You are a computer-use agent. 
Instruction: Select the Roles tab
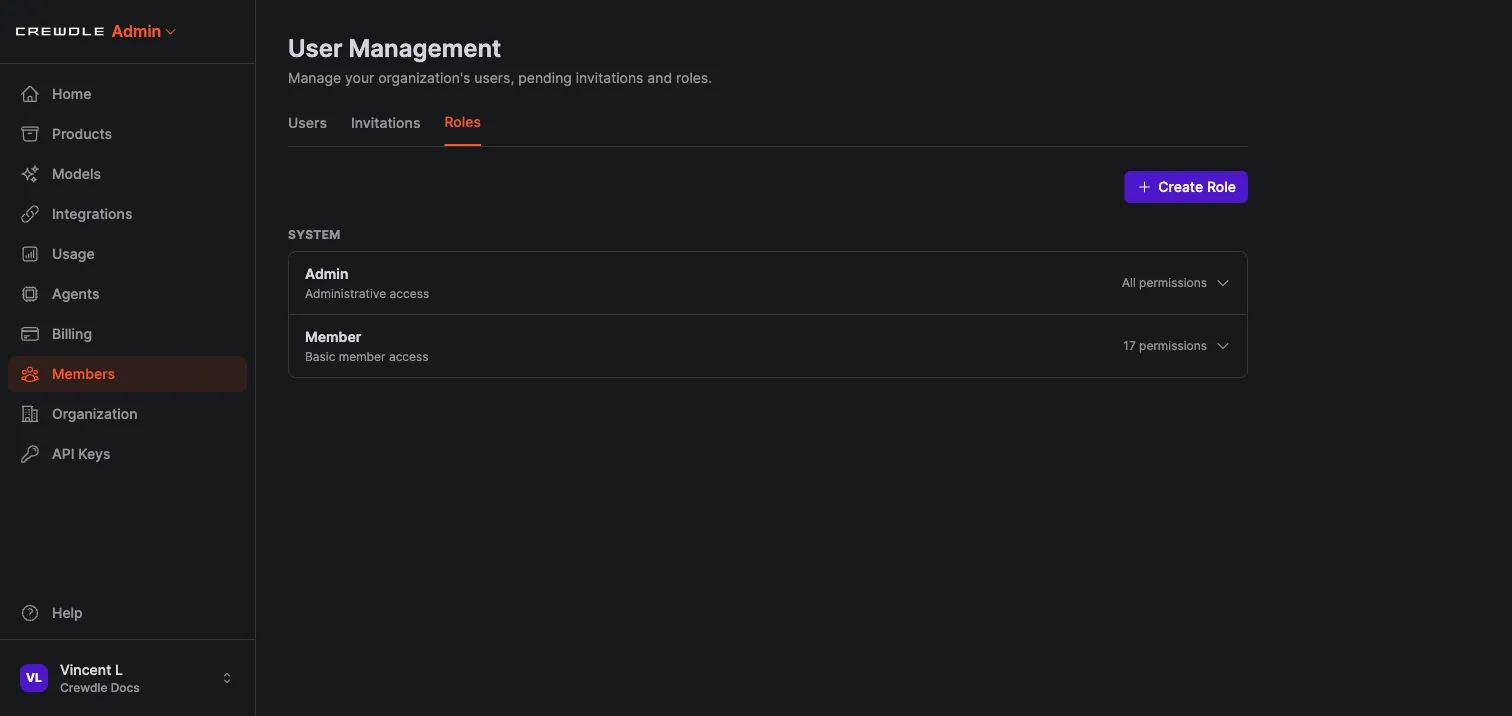point(462,122)
